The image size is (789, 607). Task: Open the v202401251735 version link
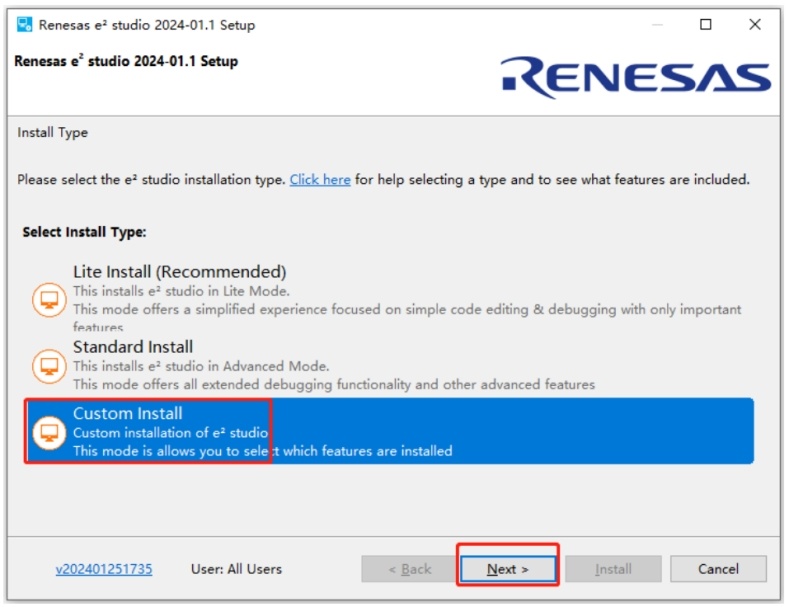coord(104,569)
